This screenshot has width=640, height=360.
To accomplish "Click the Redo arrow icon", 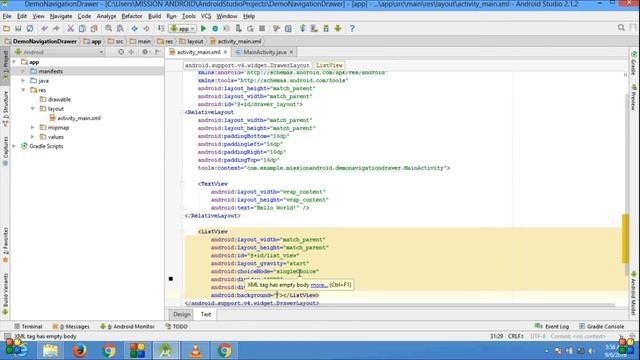I will tap(56, 29).
